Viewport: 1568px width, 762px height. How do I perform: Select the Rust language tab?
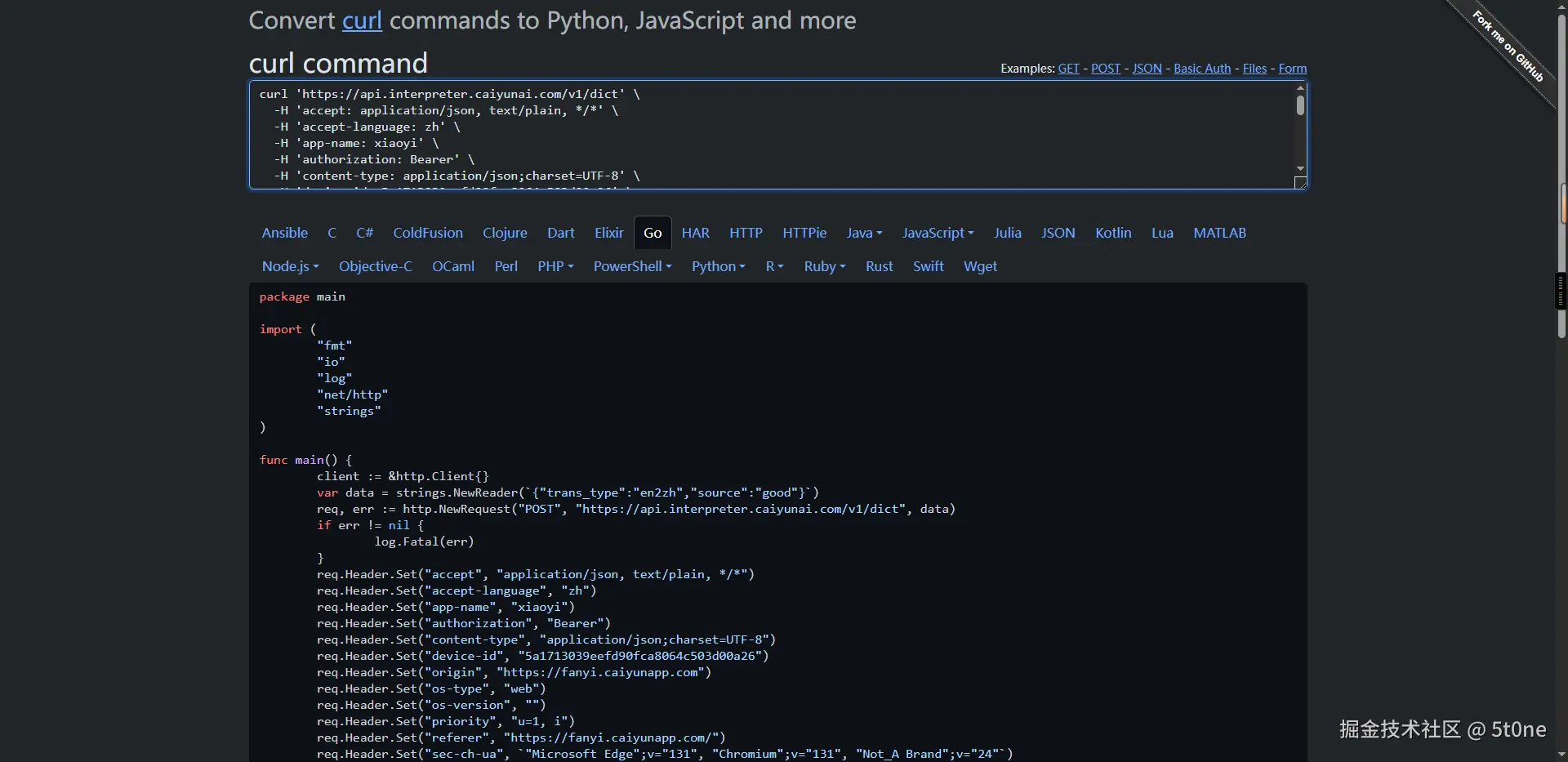pos(879,266)
